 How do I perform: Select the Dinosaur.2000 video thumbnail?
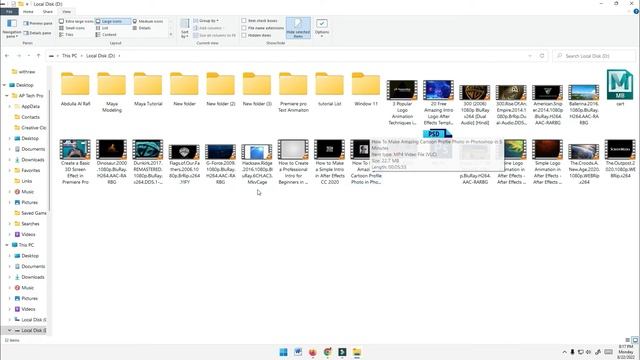(111, 149)
